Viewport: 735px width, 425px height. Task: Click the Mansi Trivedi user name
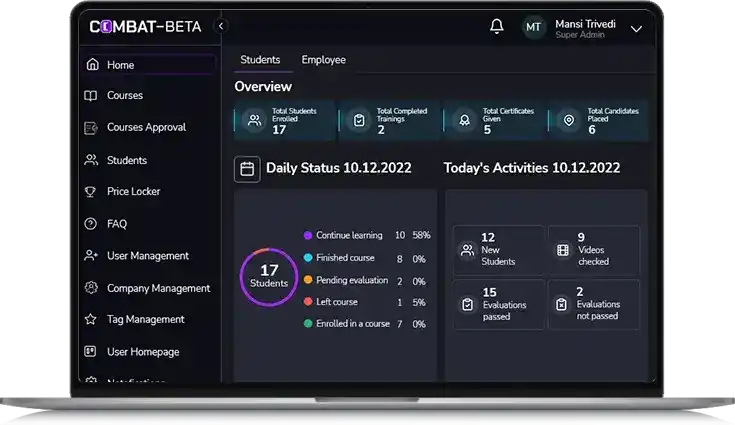585,24
